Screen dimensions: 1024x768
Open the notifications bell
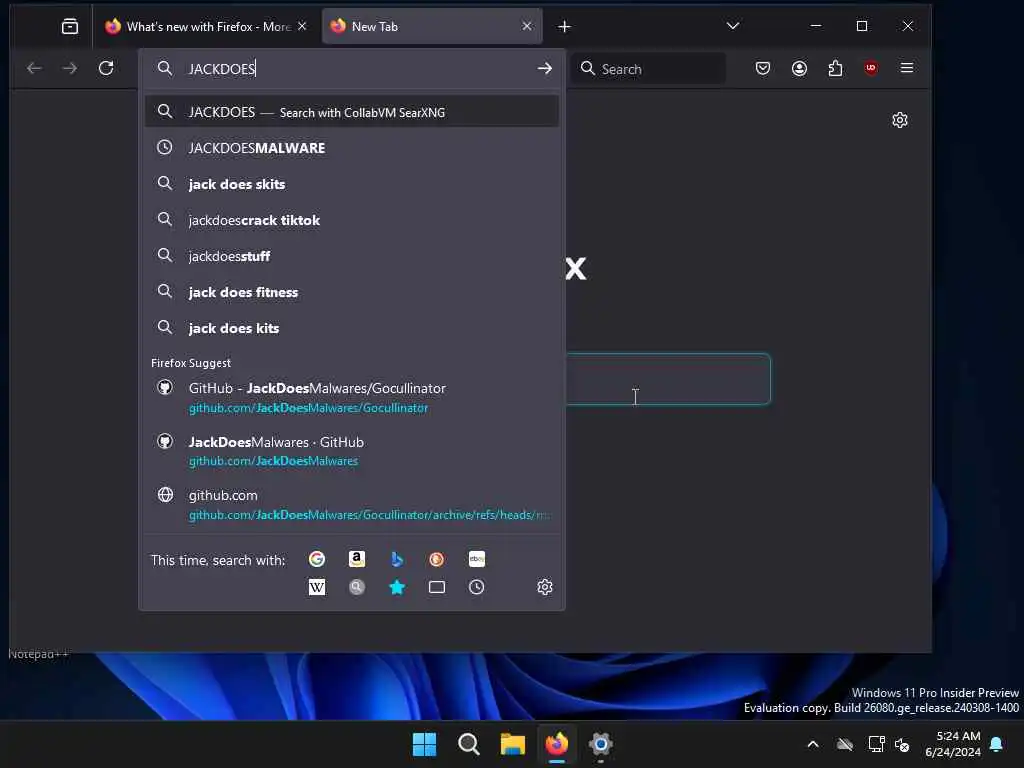point(997,744)
